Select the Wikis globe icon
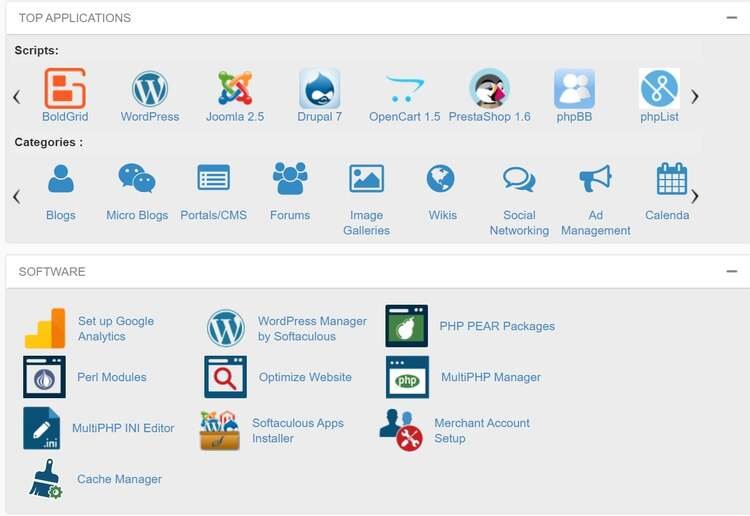Screen dimensions: 750x516 pos(441,178)
